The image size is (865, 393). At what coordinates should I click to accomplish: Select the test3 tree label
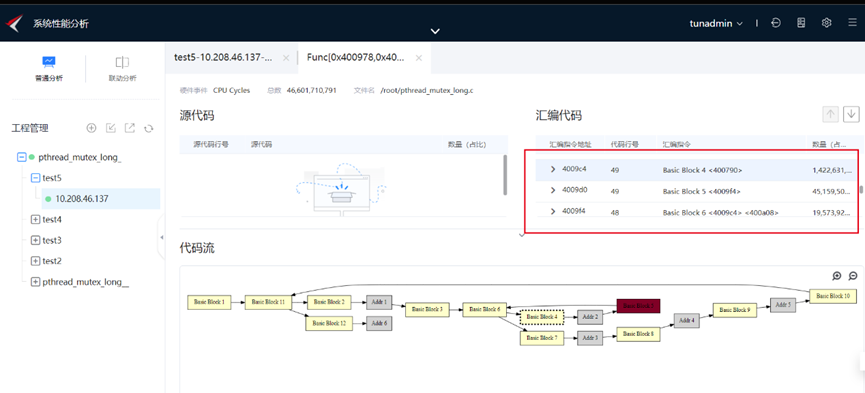[x=52, y=240]
